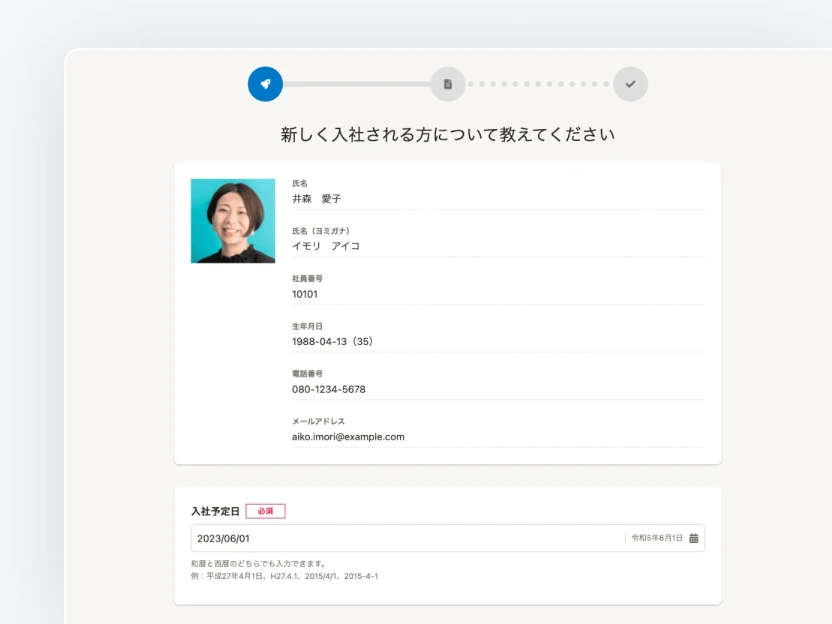
Task: Open the employee profile photo
Action: 232,220
